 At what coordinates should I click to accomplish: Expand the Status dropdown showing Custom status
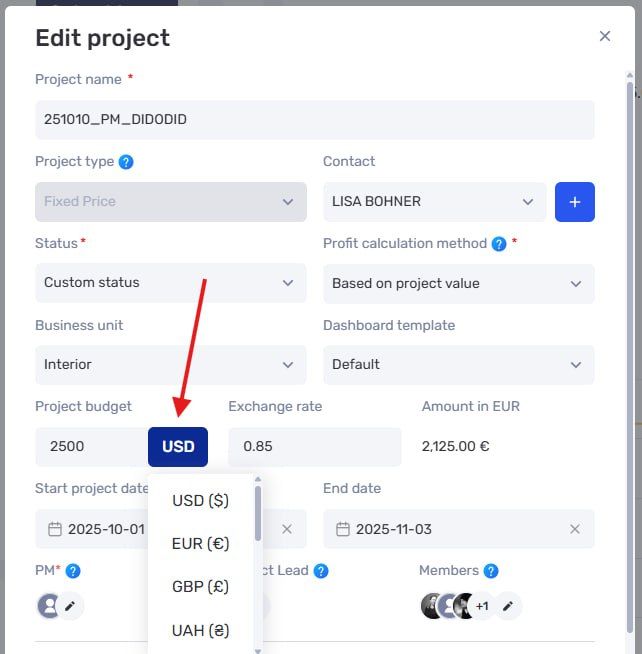171,283
